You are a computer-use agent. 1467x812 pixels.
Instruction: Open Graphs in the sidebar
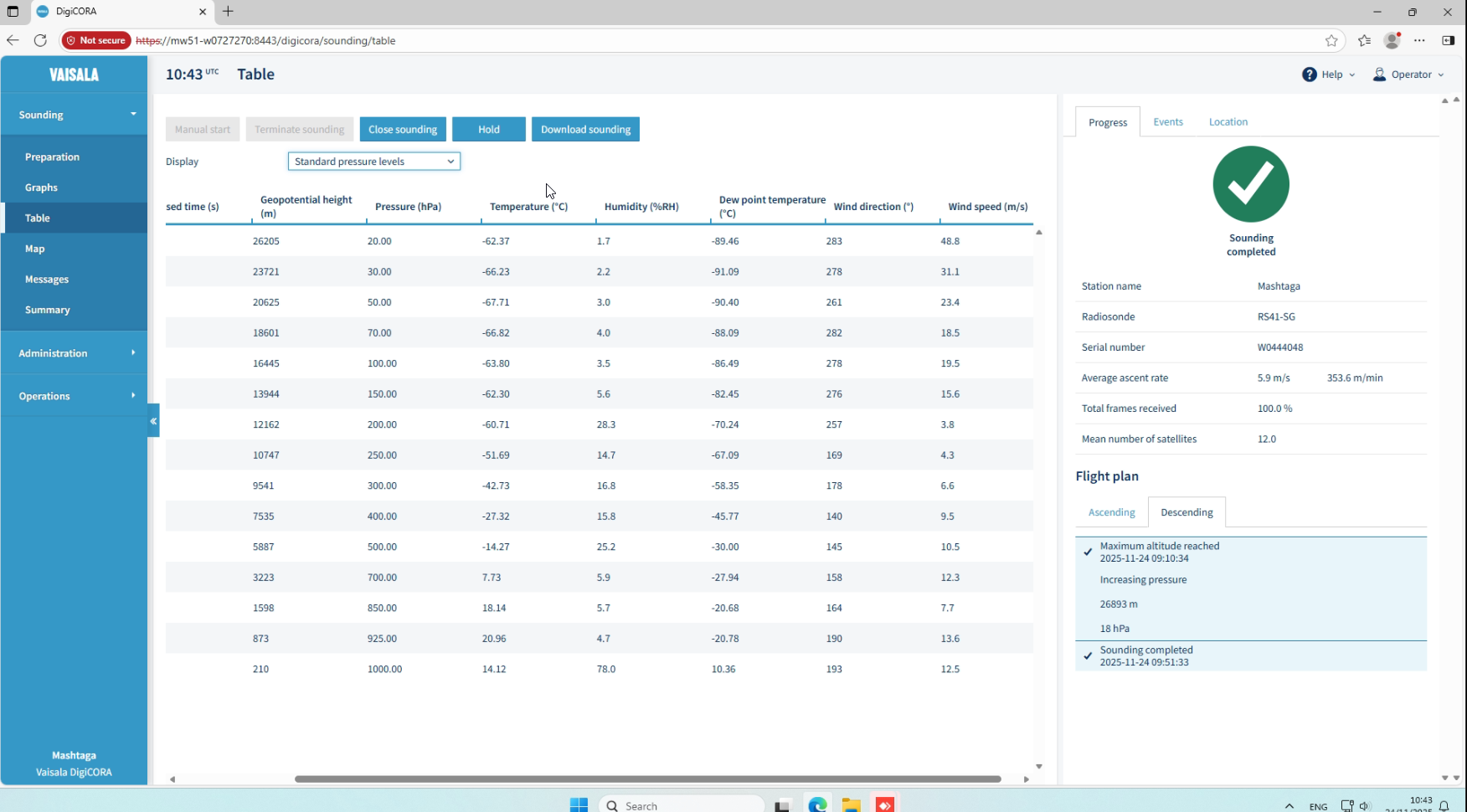click(x=41, y=188)
